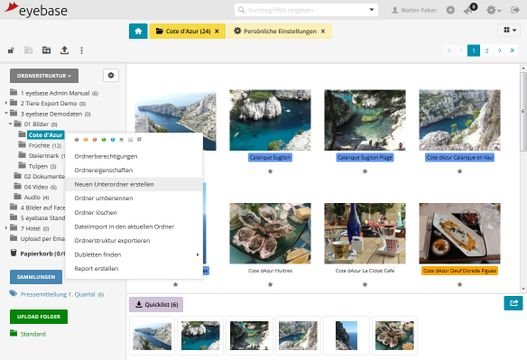The height and width of the screenshot is (360, 527).
Task: Collapse the 01 Bilder folder
Action: (x=10, y=124)
